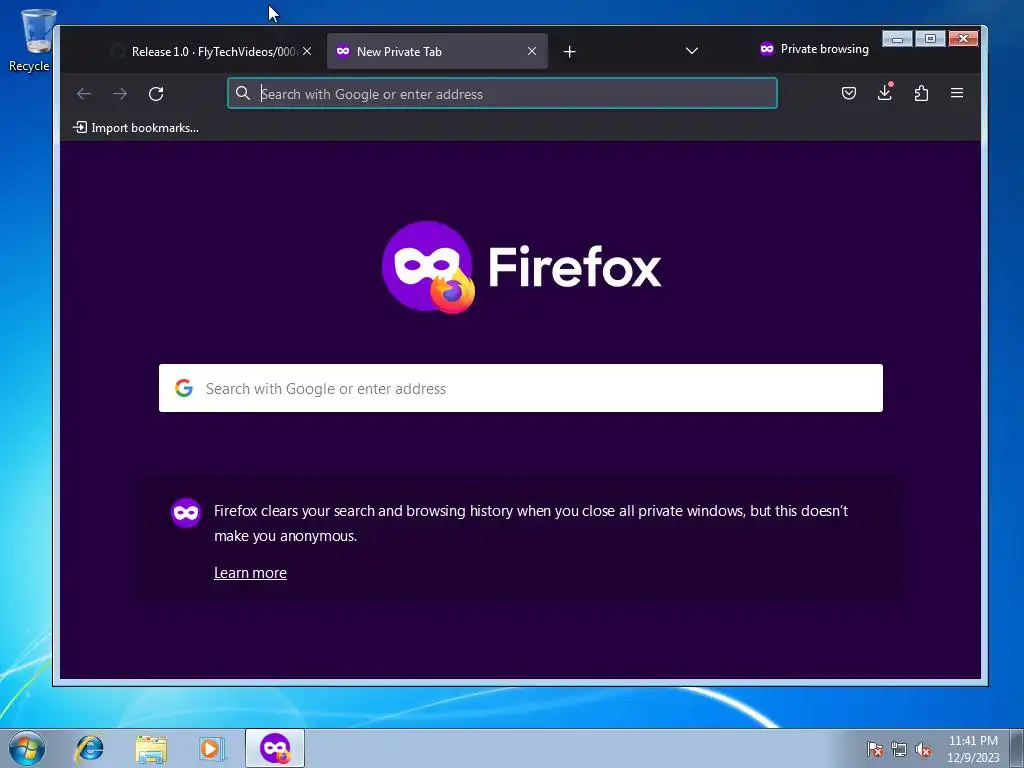Open the Learn more link
The height and width of the screenshot is (768, 1024).
250,573
